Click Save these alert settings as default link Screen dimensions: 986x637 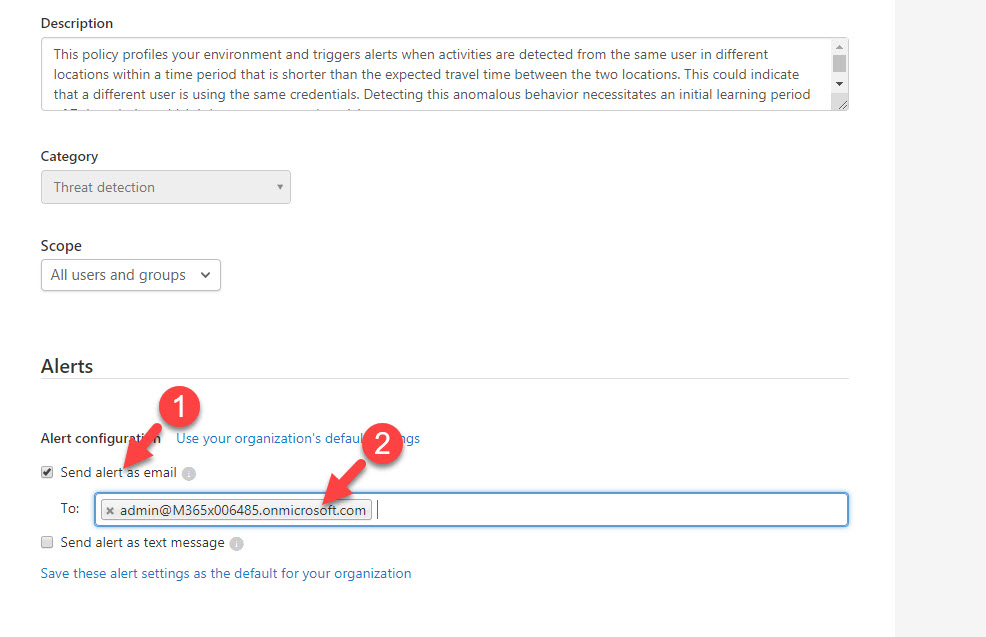pyautogui.click(x=226, y=573)
